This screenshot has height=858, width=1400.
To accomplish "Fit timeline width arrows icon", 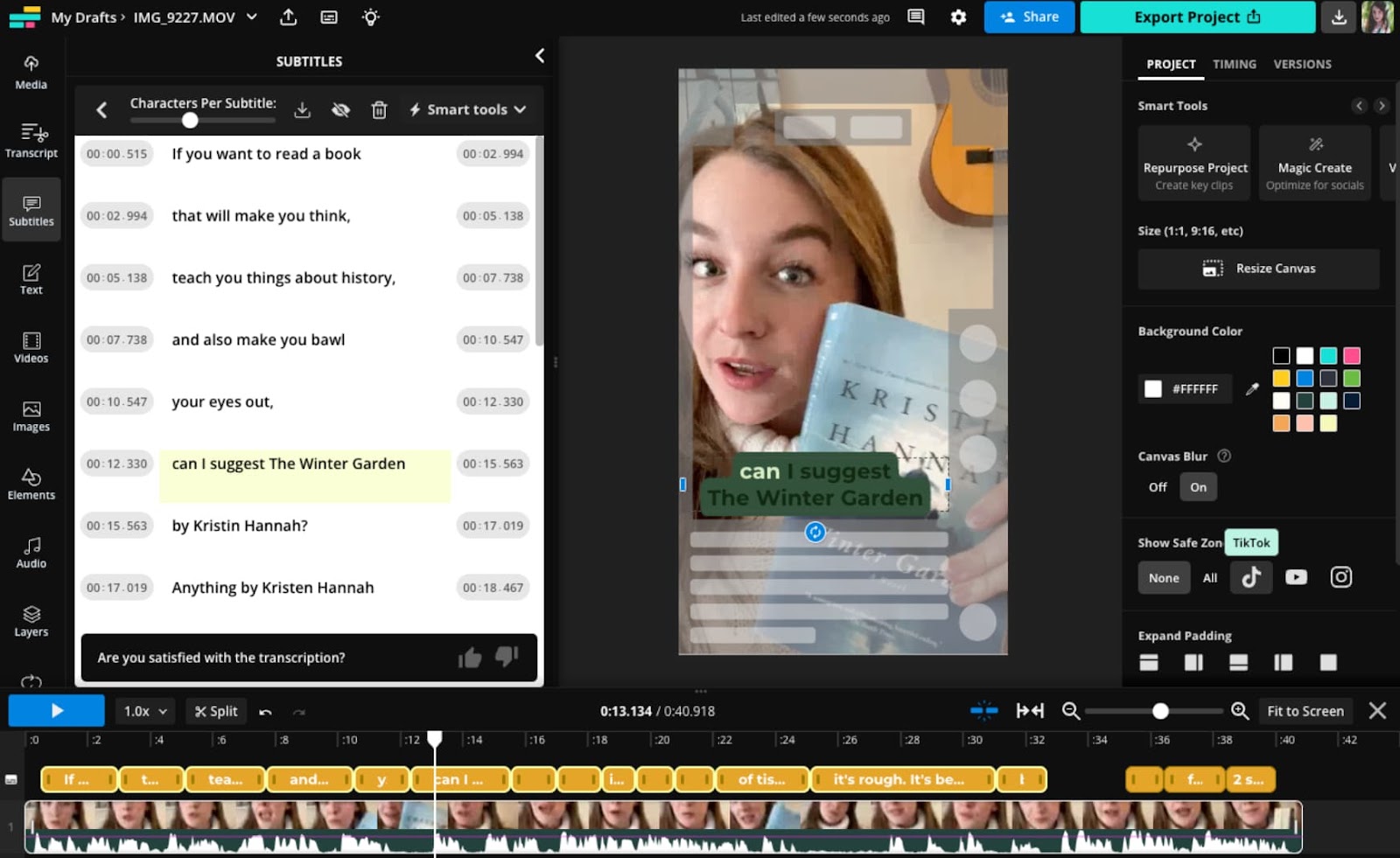I will tap(1030, 711).
